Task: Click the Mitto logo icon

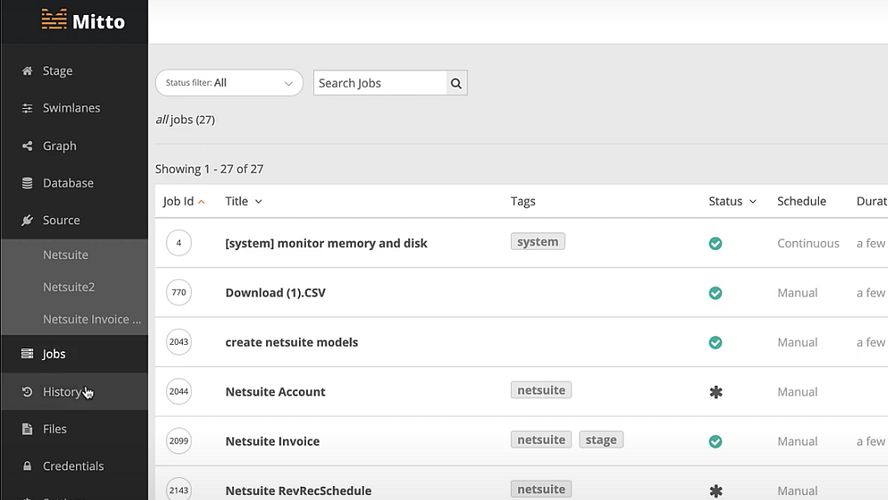Action: tap(54, 20)
